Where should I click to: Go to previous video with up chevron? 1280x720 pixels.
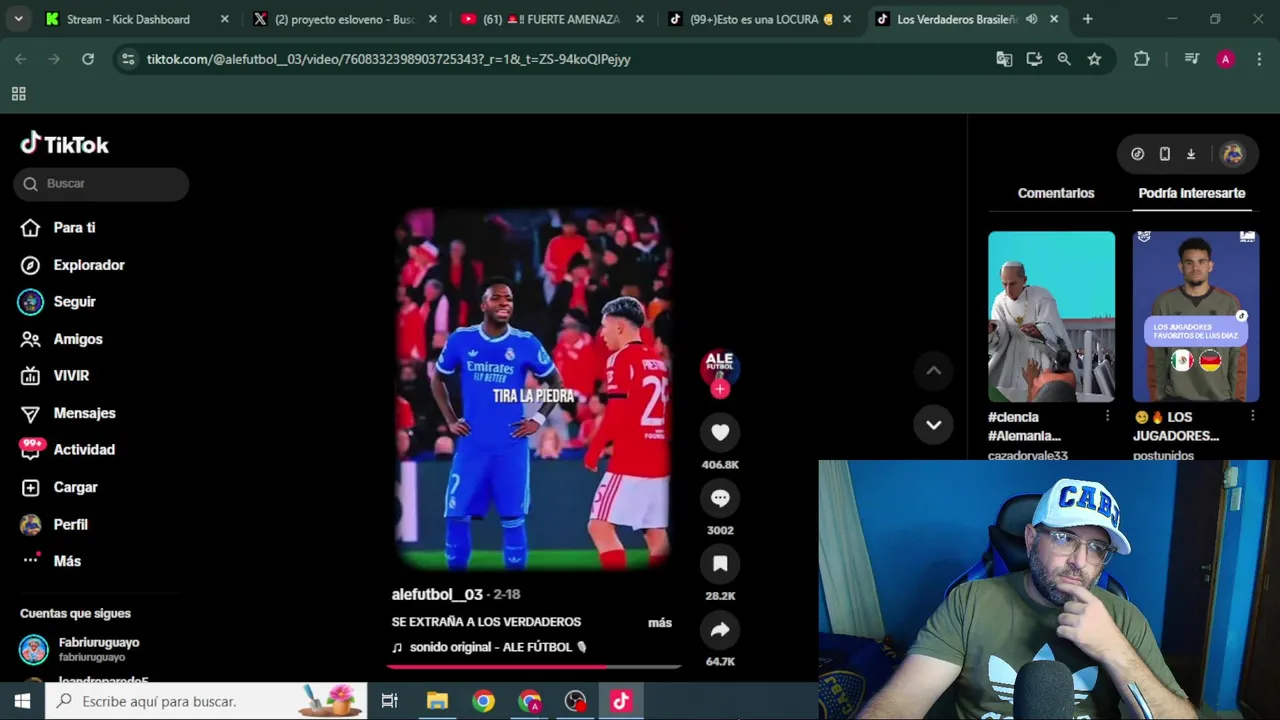[933, 371]
